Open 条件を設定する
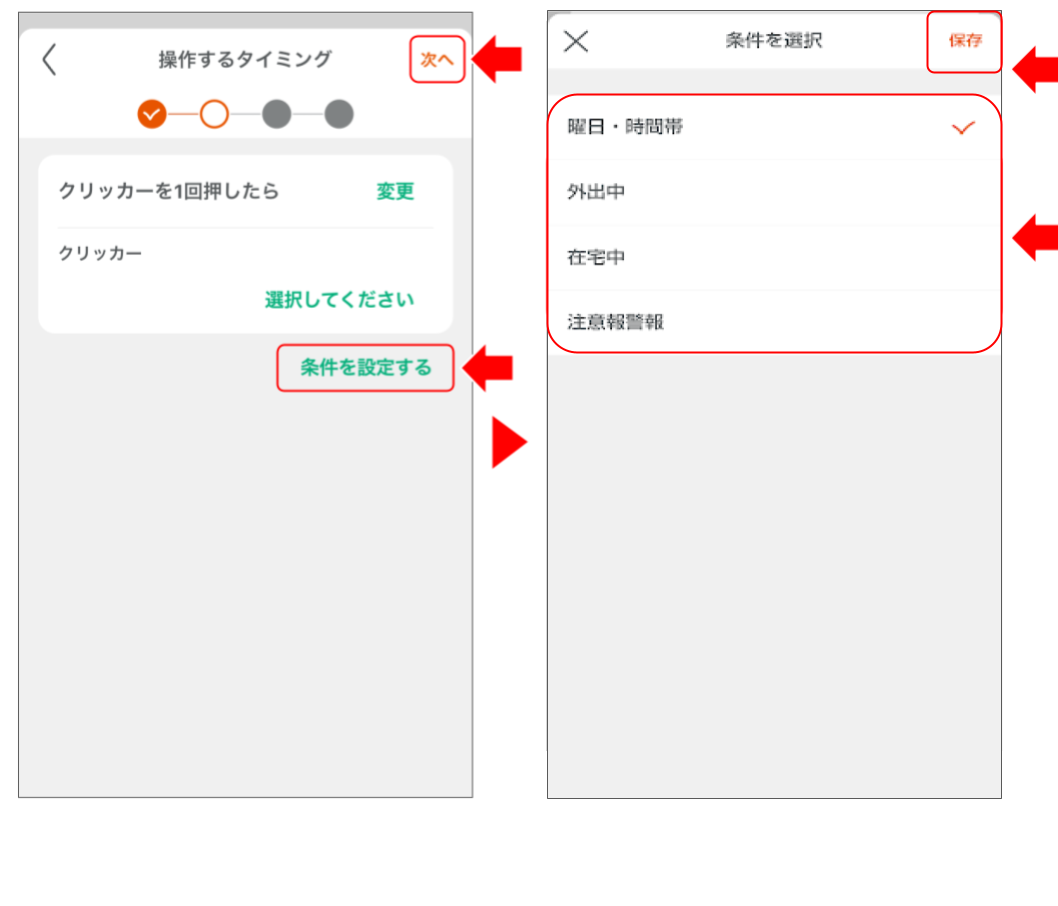Screen dimensions: 1058x906 (x=366, y=368)
